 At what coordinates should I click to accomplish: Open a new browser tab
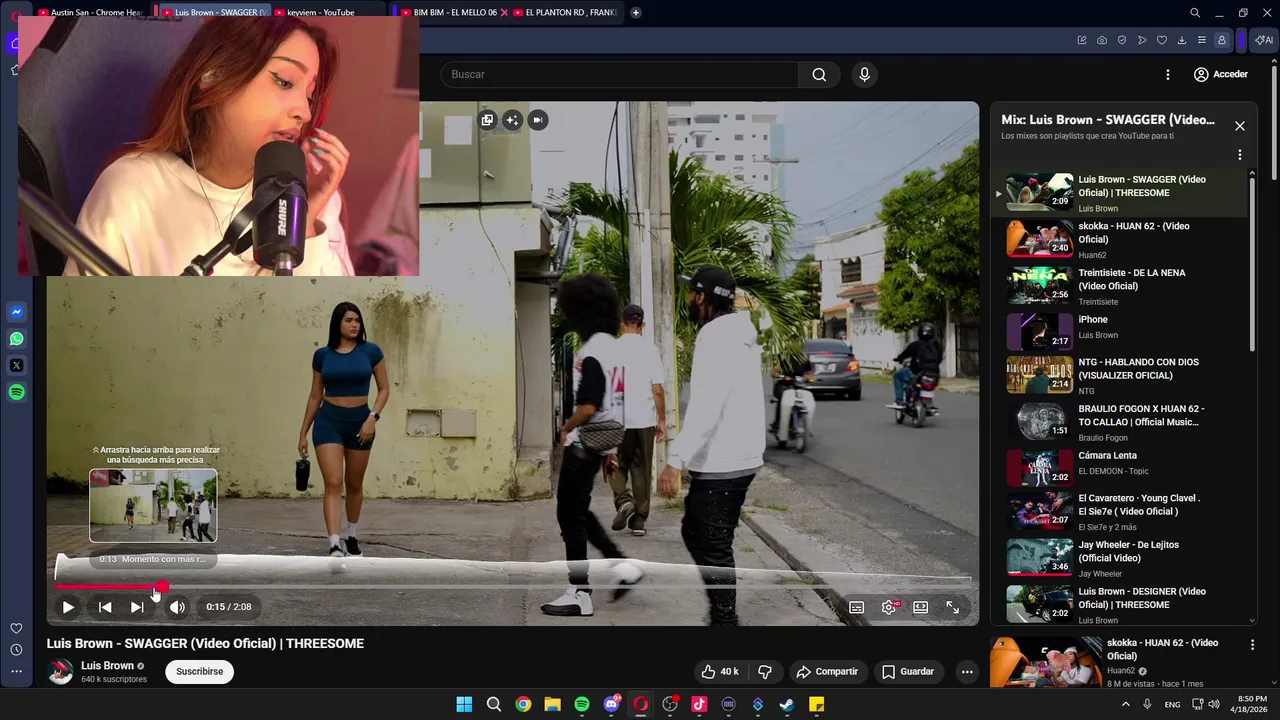(x=636, y=12)
